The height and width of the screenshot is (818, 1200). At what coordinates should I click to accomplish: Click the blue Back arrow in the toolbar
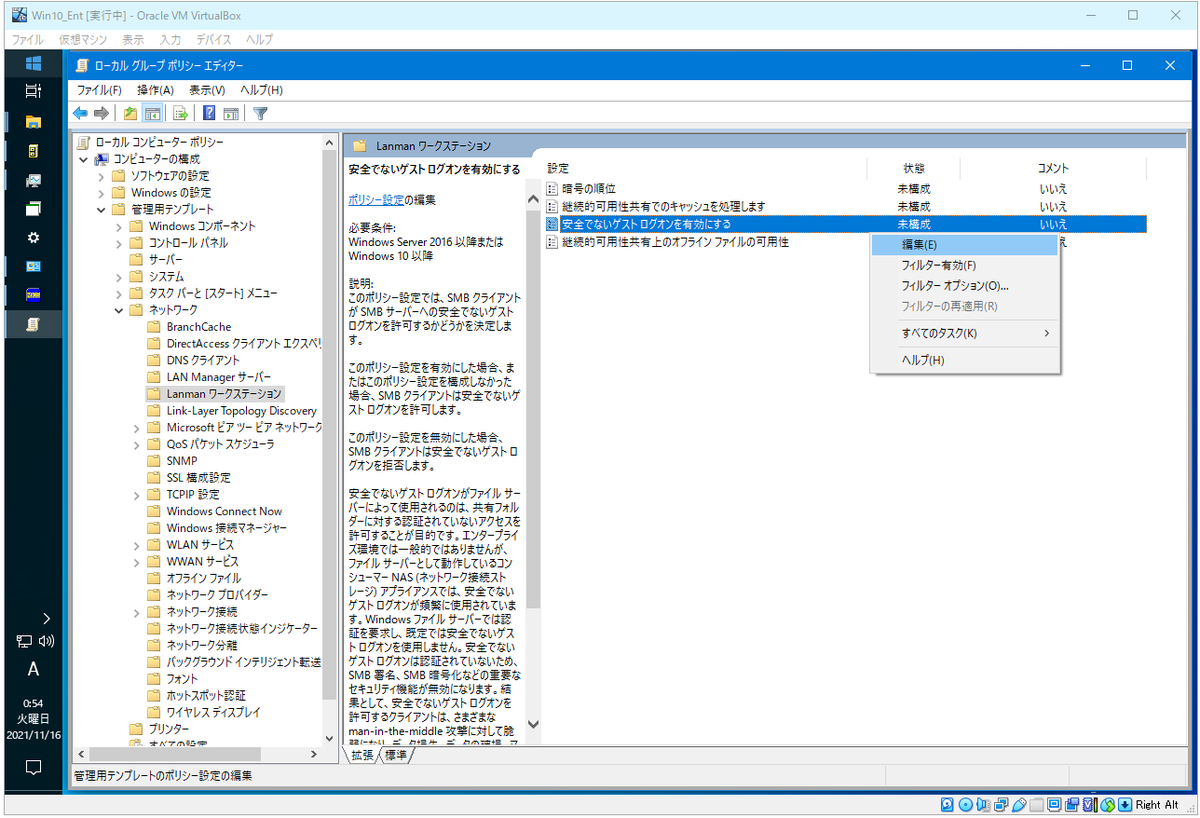tap(80, 113)
